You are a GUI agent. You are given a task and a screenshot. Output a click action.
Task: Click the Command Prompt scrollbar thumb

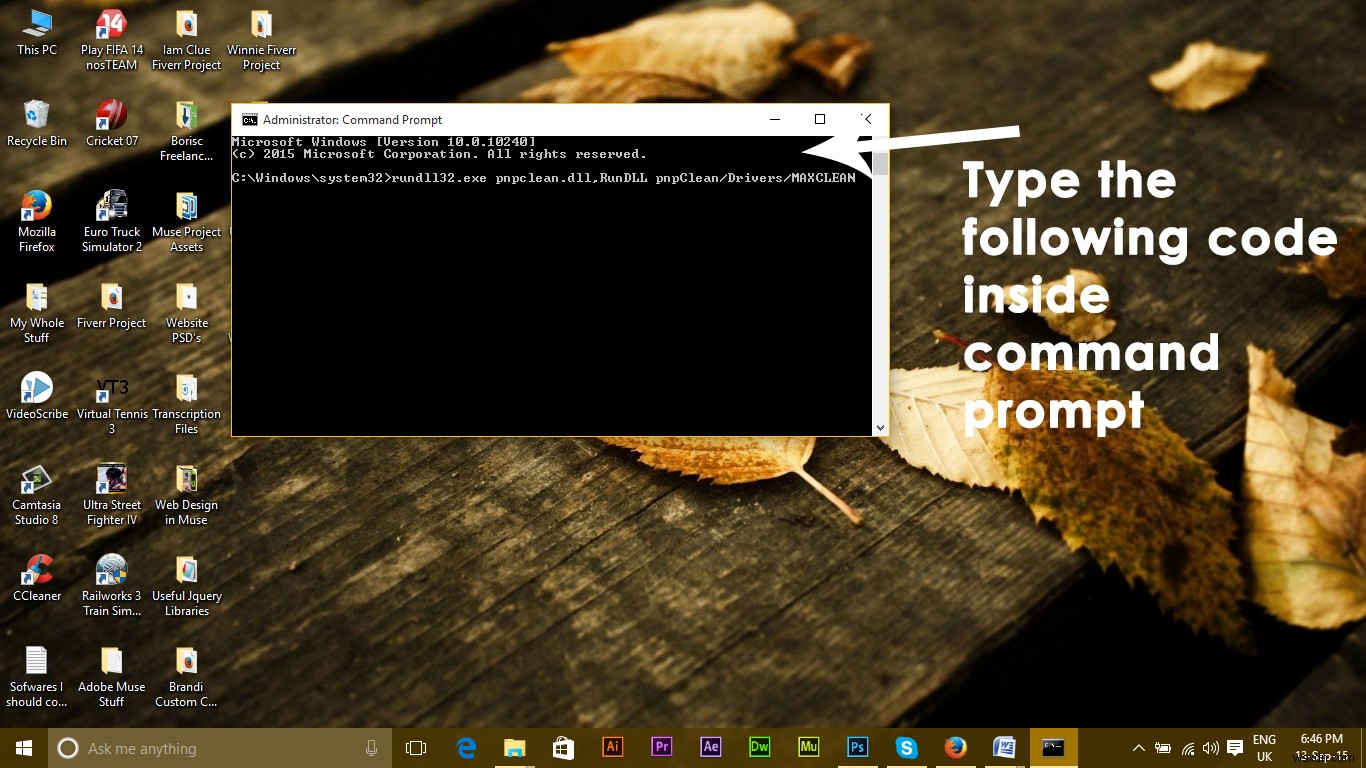[880, 163]
